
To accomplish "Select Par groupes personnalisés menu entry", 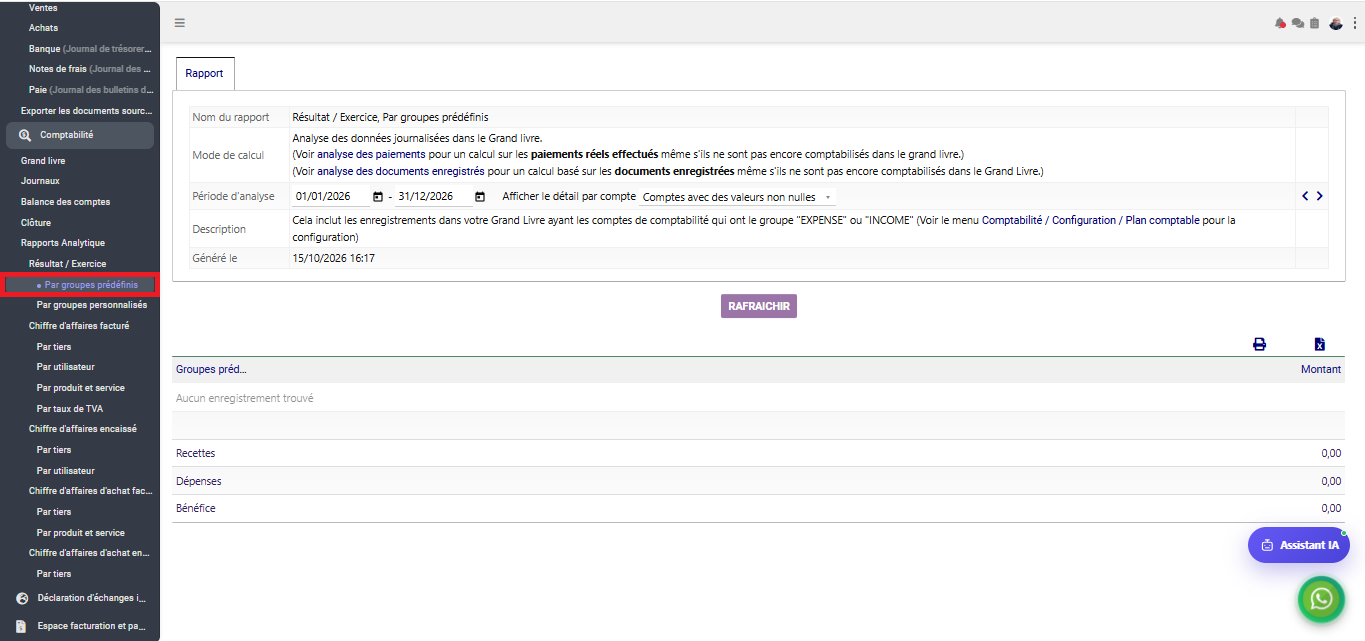I will (92, 305).
